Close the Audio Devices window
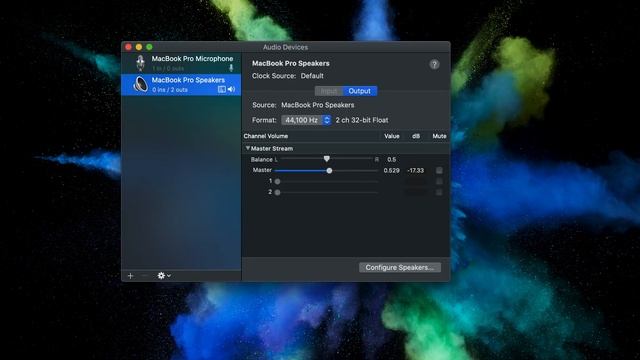Screen dimensions: 640x360 coord(129,47)
